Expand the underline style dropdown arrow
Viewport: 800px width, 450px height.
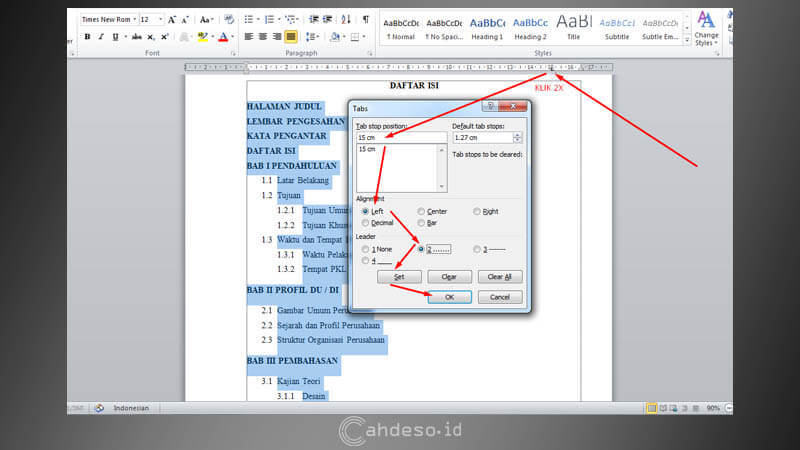click(125, 37)
